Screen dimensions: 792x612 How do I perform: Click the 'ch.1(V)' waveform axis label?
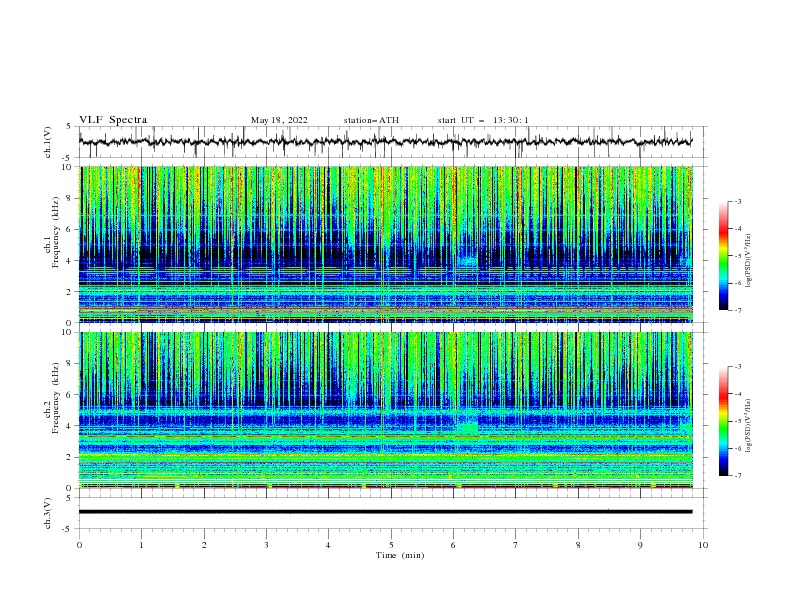(48, 142)
